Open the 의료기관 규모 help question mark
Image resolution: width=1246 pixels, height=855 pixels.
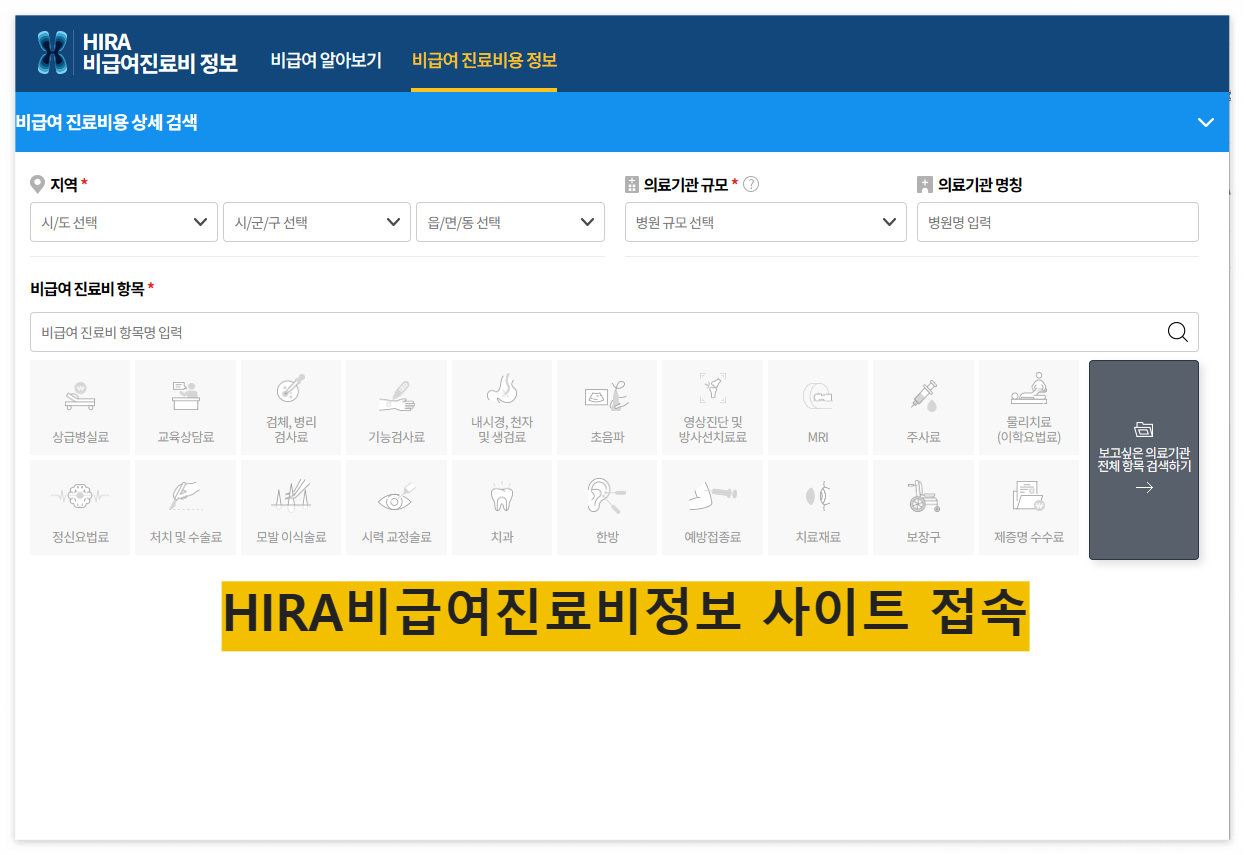pyautogui.click(x=751, y=184)
